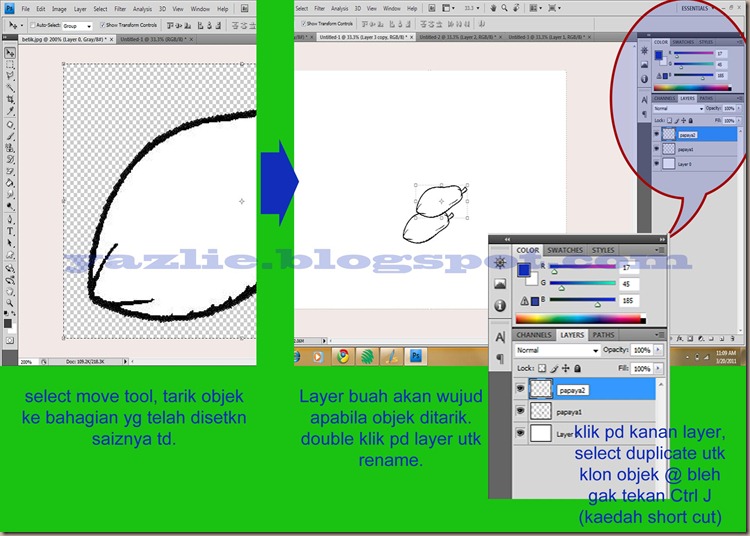Open Auto-Select Group dropdown
This screenshot has height=536, width=750.
77,26
